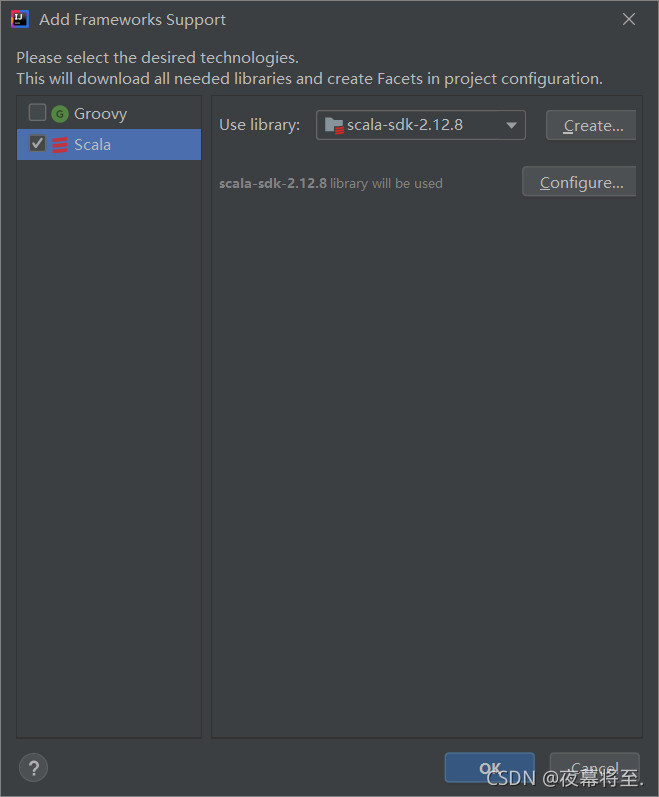Image resolution: width=659 pixels, height=797 pixels.
Task: Close the Add Frameworks Support dialog
Action: coord(629,19)
